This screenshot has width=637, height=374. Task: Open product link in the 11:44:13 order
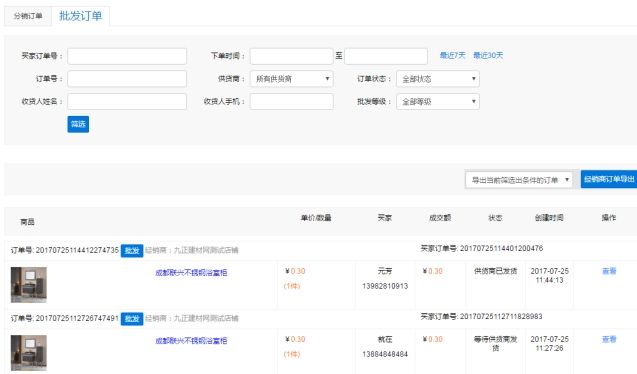pos(191,272)
